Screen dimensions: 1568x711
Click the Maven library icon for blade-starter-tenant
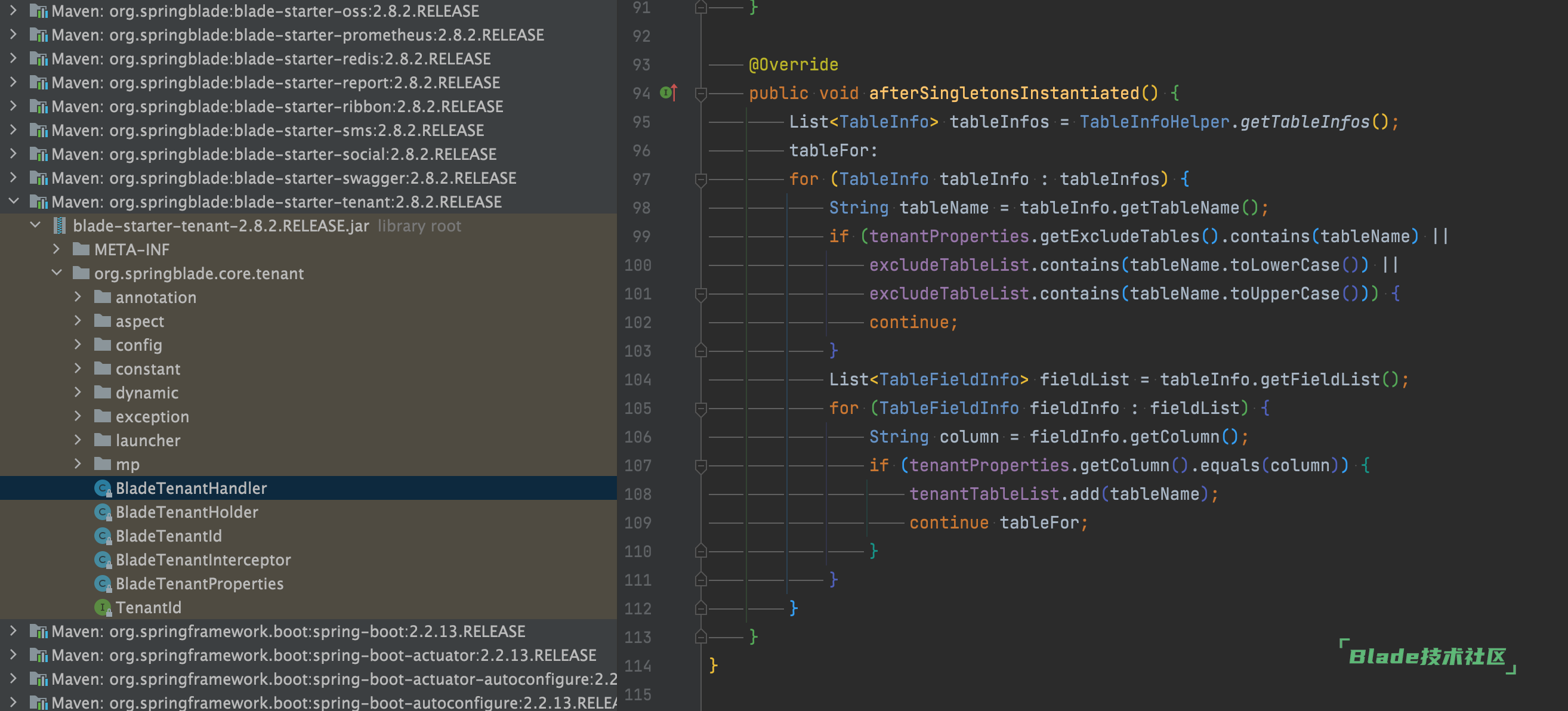pos(39,202)
